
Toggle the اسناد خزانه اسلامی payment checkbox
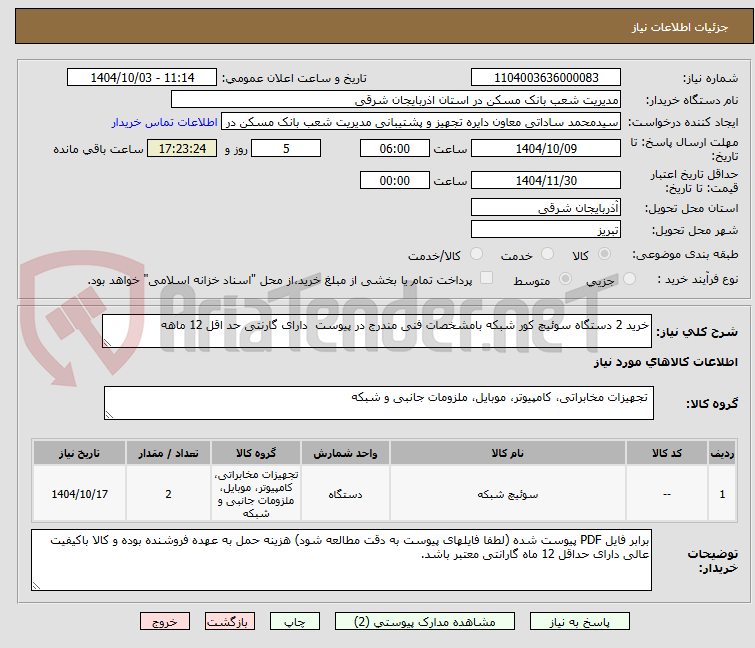pyautogui.click(x=487, y=278)
